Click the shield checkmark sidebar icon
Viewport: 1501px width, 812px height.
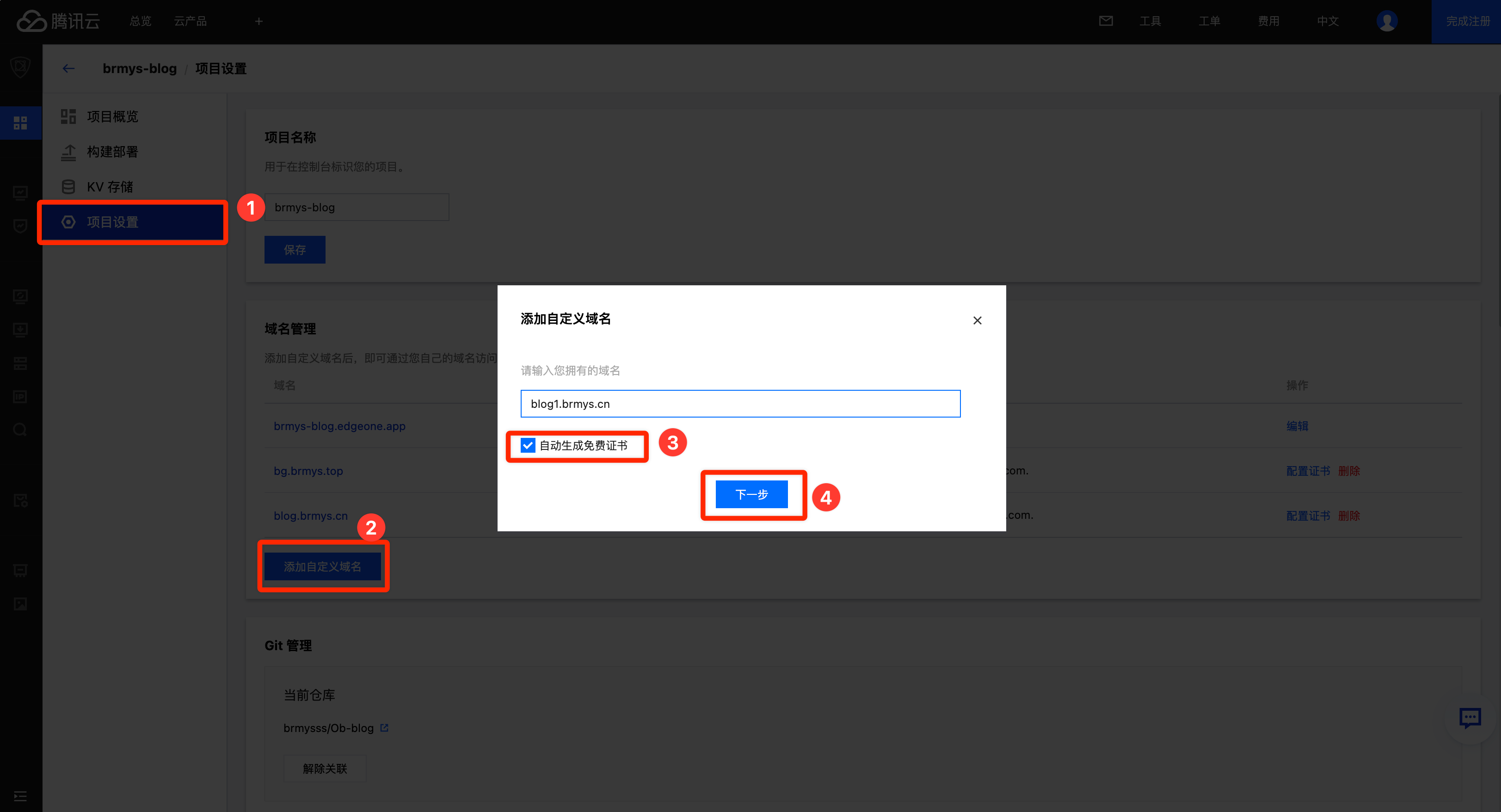point(20,226)
